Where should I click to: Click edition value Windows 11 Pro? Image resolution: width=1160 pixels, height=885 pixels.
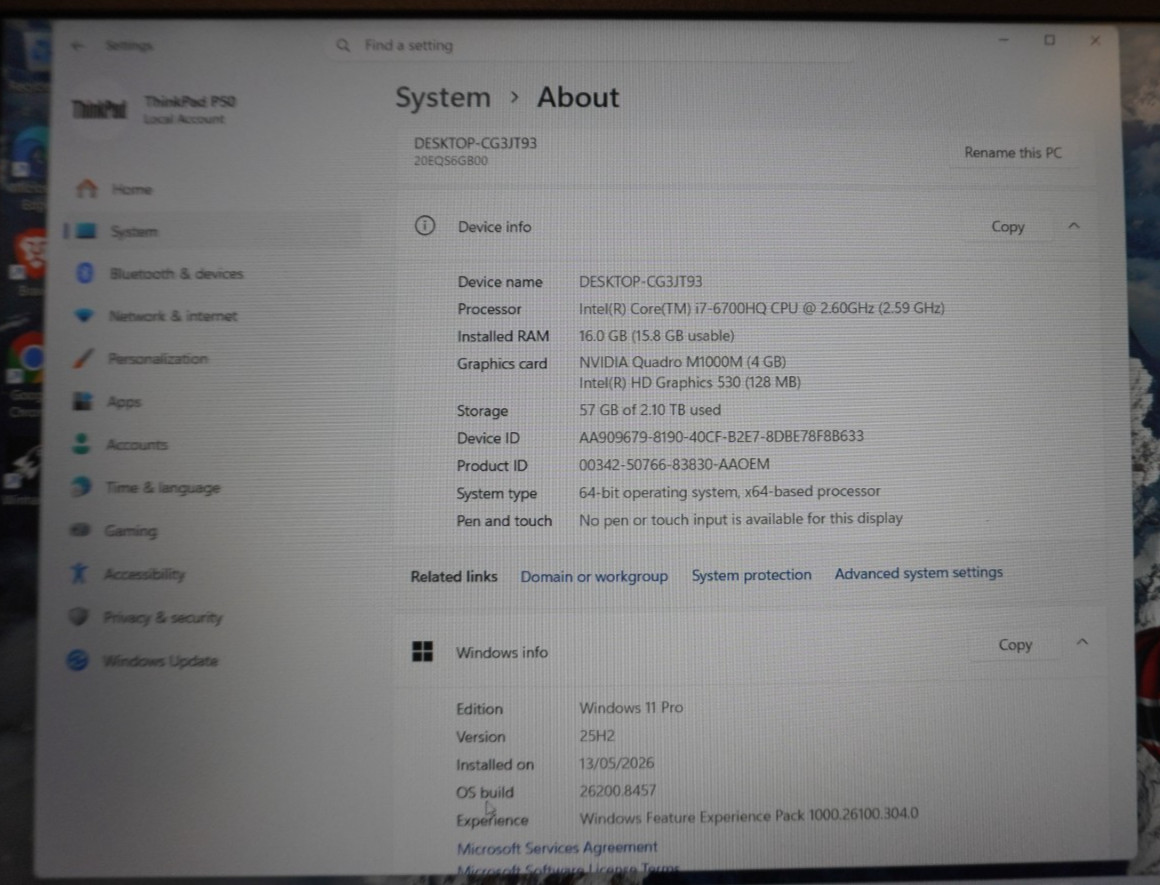(x=631, y=707)
